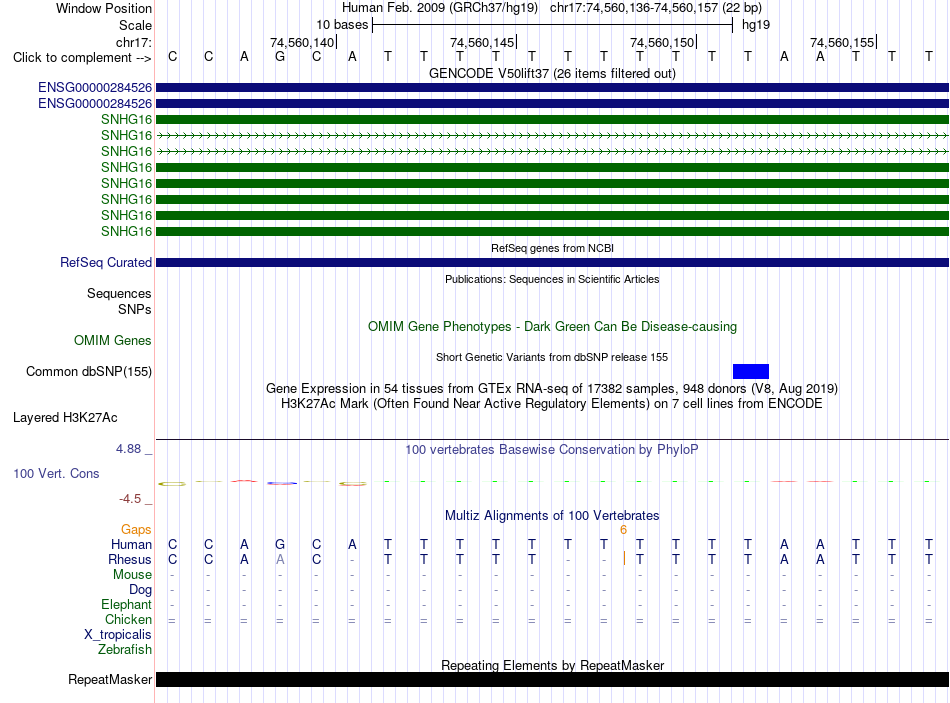Click the '74,560,140' ruler position label
Screen dimensions: 950x703
(x=302, y=42)
